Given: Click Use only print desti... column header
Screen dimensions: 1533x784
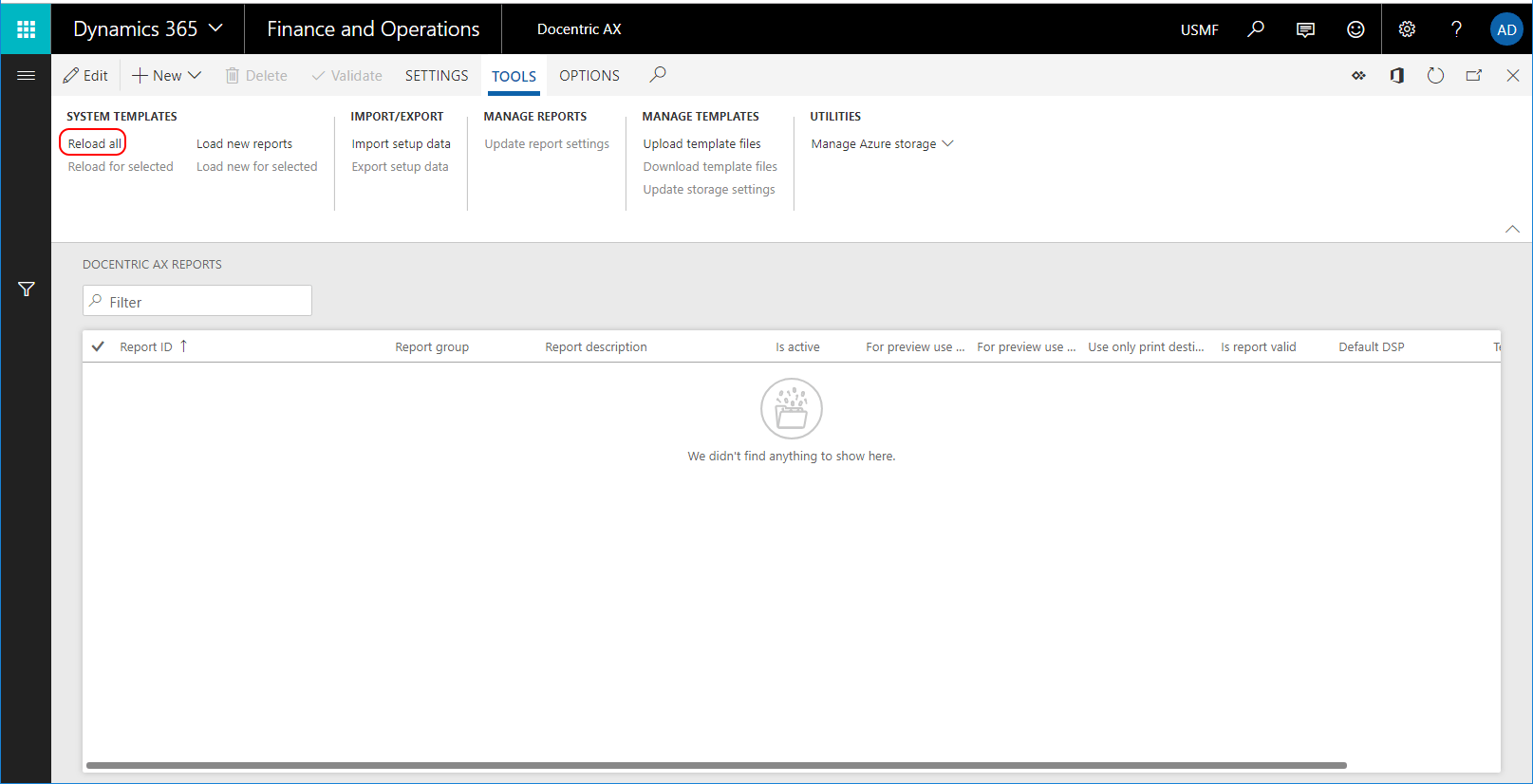Looking at the screenshot, I should (1146, 347).
